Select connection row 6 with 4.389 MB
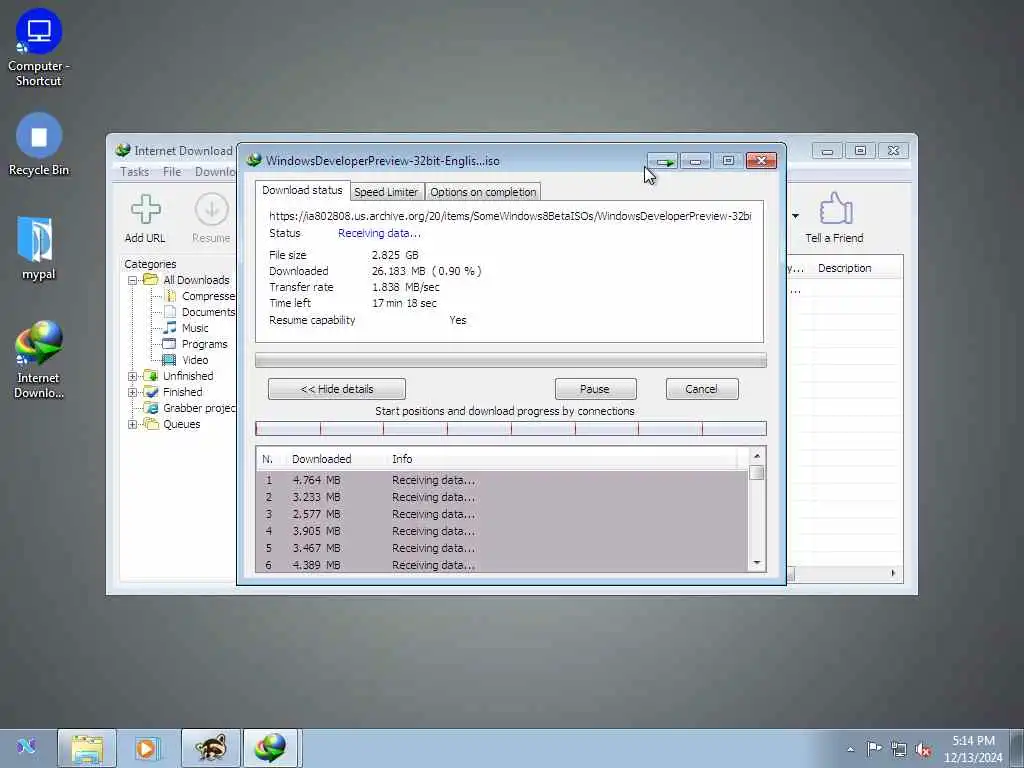 tap(502, 565)
